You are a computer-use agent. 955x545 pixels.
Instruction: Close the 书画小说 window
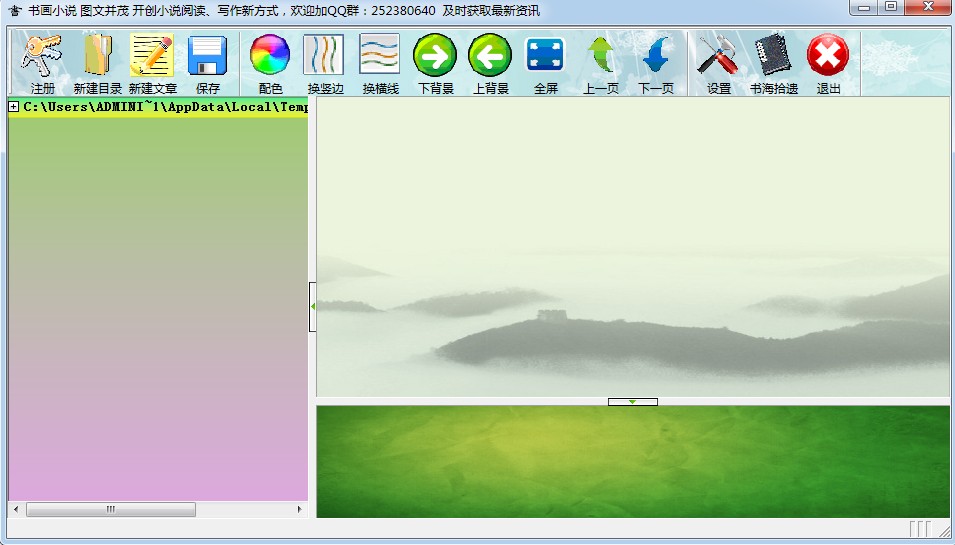pyautogui.click(x=928, y=7)
